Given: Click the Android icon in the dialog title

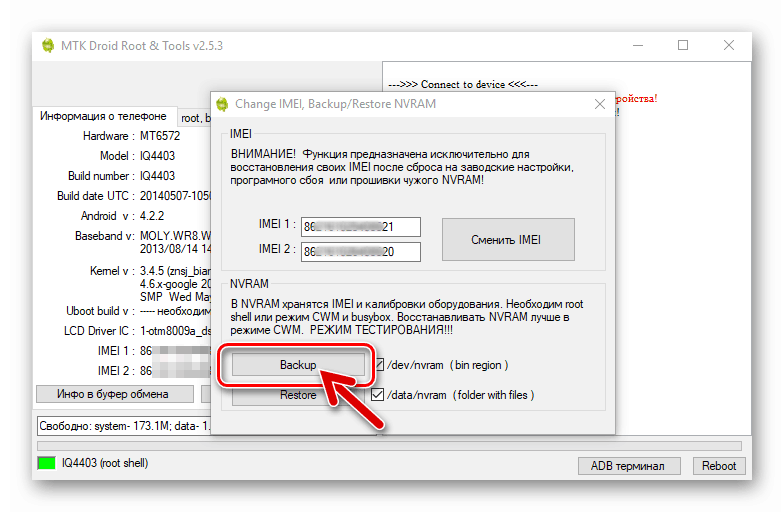Looking at the screenshot, I should coord(222,104).
